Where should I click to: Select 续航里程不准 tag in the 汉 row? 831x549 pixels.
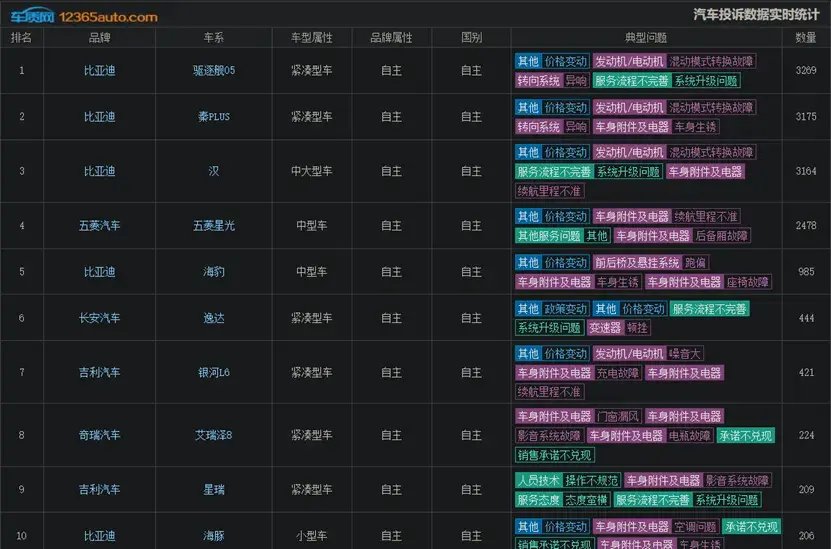click(x=550, y=191)
